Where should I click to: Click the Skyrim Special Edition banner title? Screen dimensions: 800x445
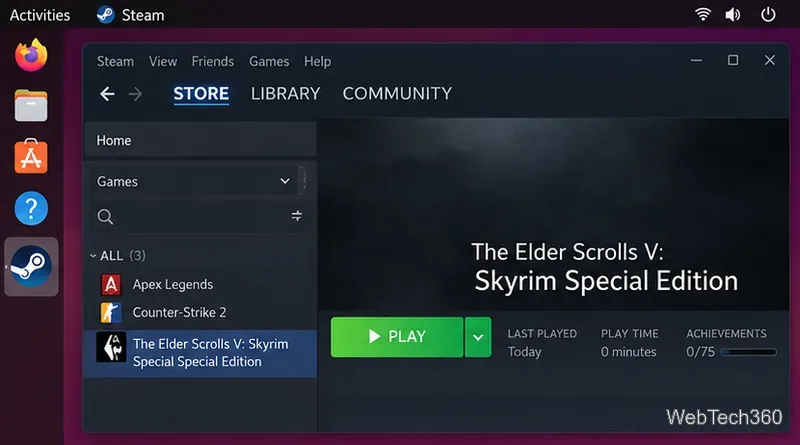pos(605,267)
